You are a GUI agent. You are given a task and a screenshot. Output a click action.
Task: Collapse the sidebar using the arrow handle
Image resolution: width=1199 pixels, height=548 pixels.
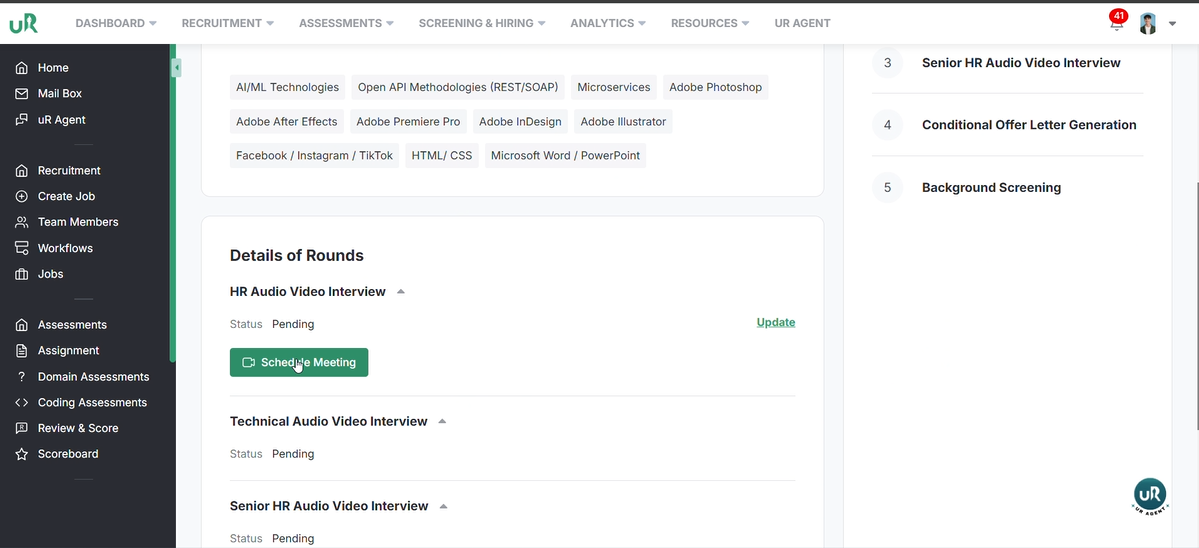click(176, 68)
